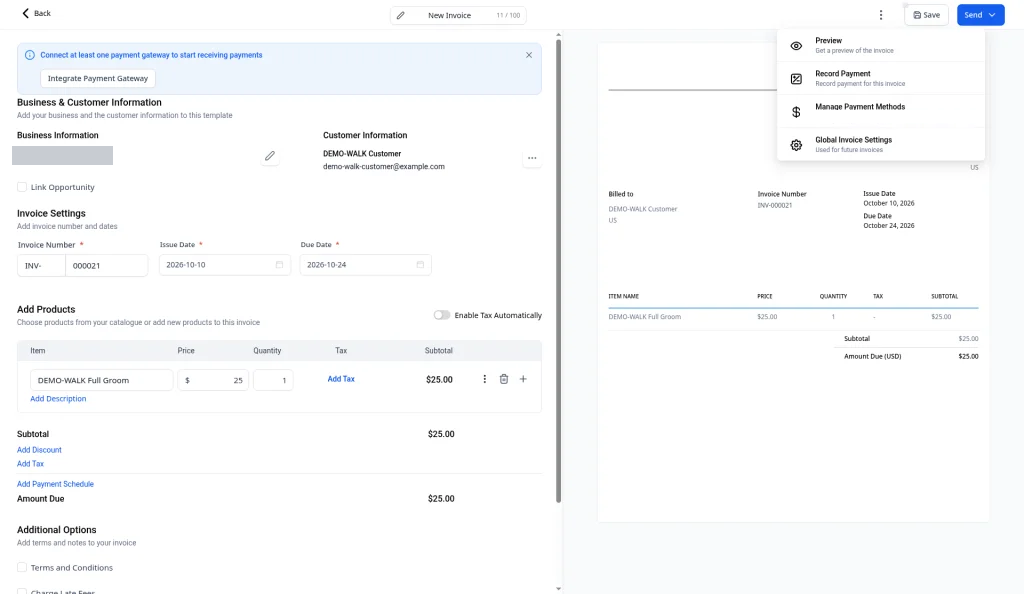Edit invoice name pencil icon
The width and height of the screenshot is (1024, 594).
click(x=400, y=15)
